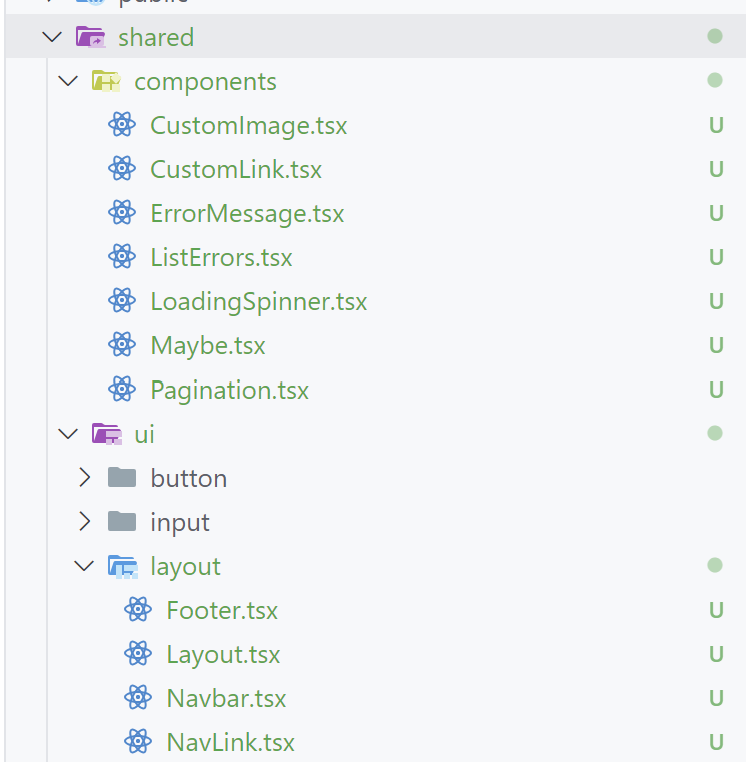Click the untracked U badge on NavLink.tsx
This screenshot has width=746, height=762.
[716, 741]
